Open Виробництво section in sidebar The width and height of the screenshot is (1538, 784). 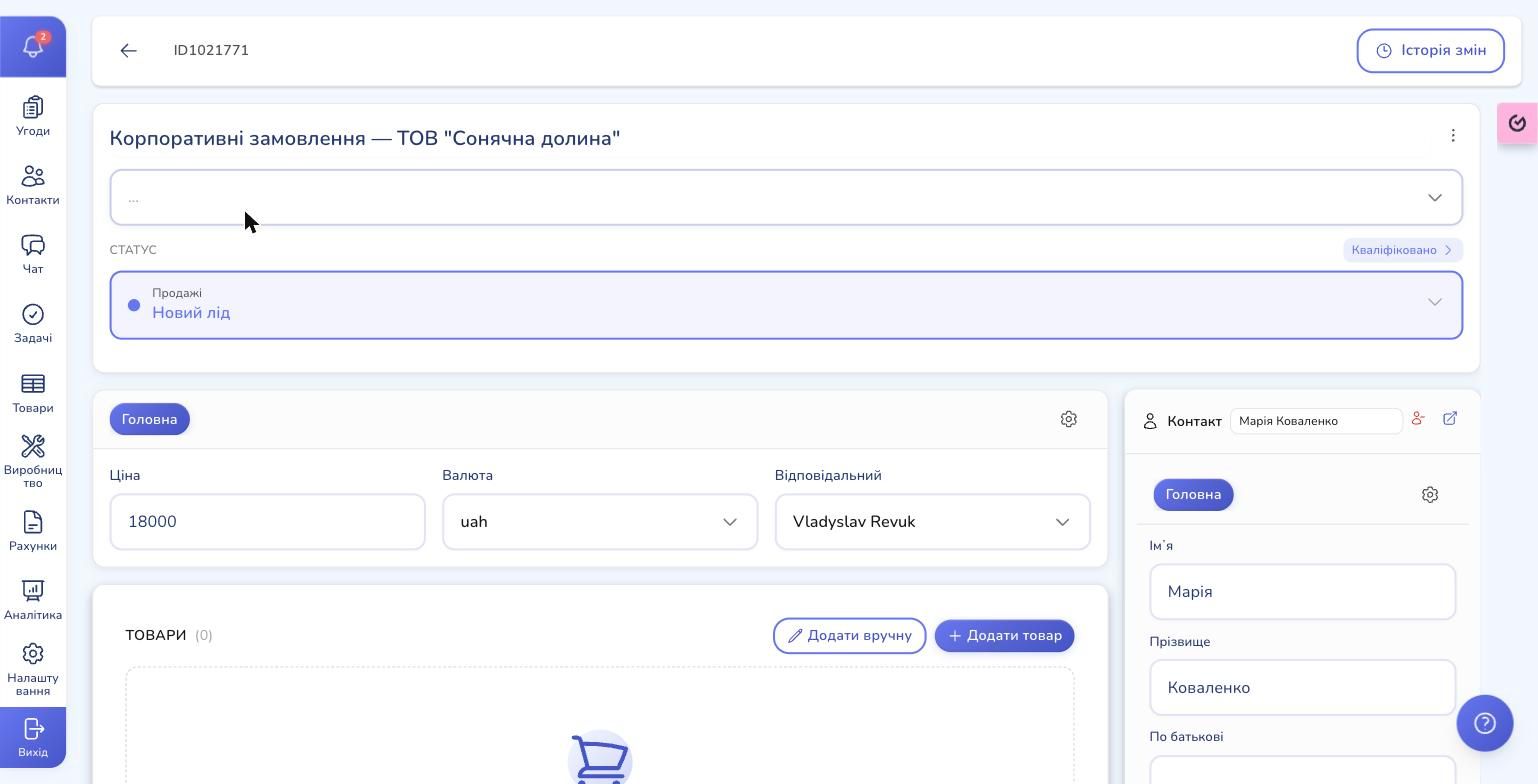click(x=33, y=461)
